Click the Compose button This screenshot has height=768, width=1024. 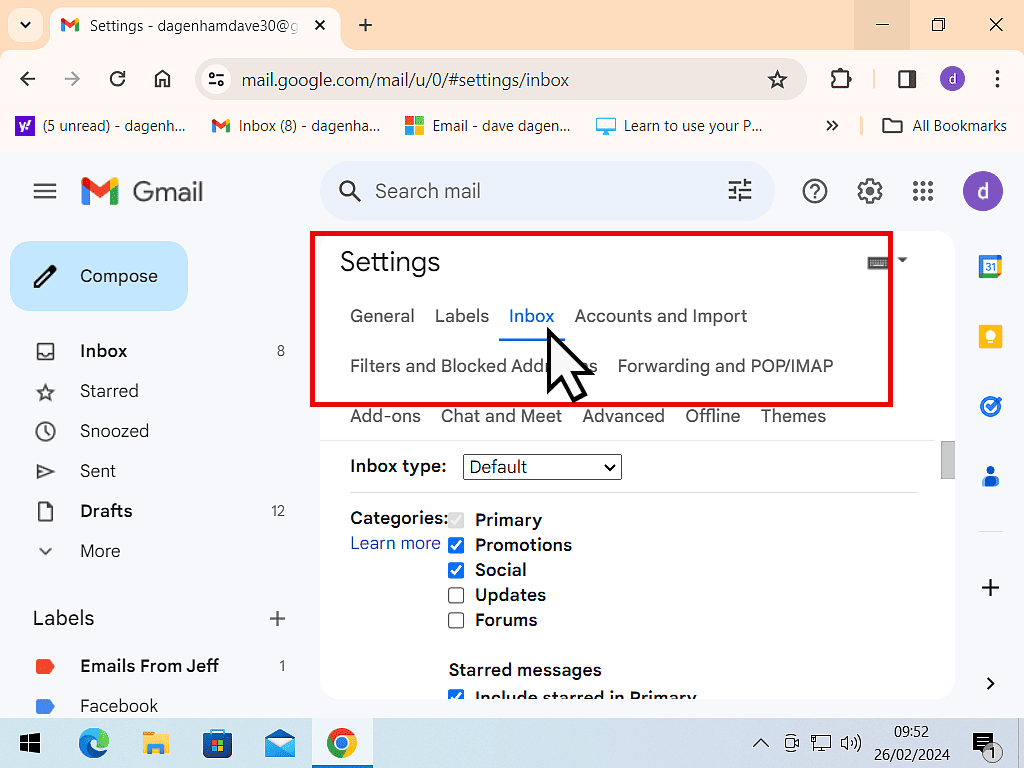(x=99, y=276)
